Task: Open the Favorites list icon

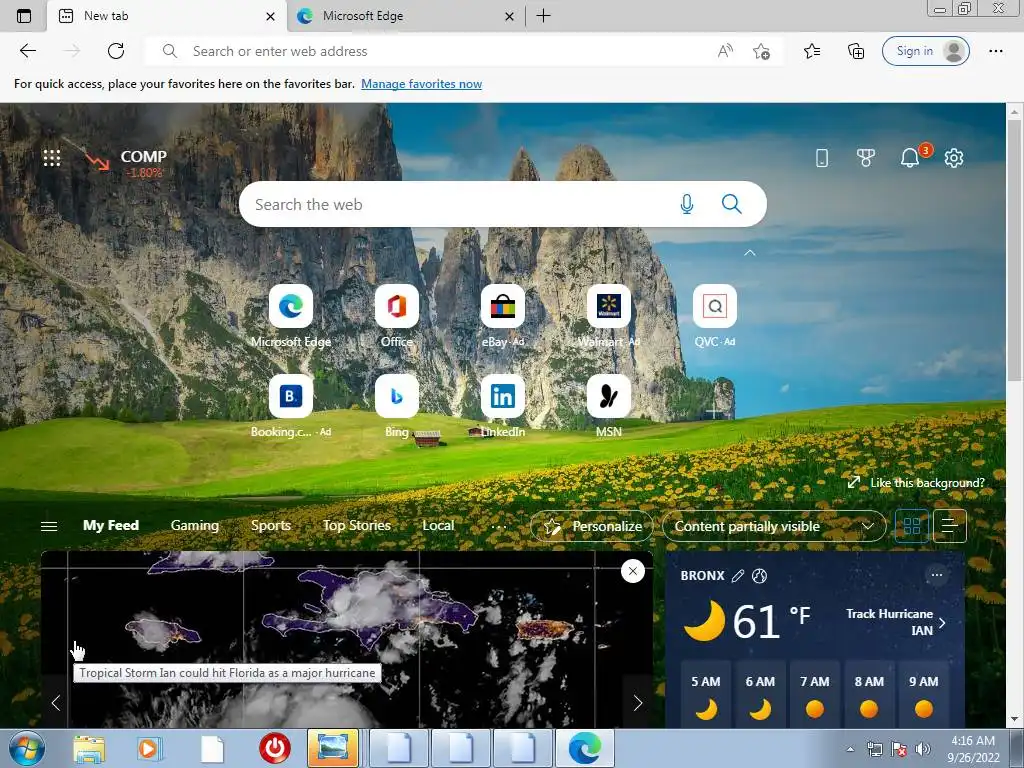Action: (812, 51)
